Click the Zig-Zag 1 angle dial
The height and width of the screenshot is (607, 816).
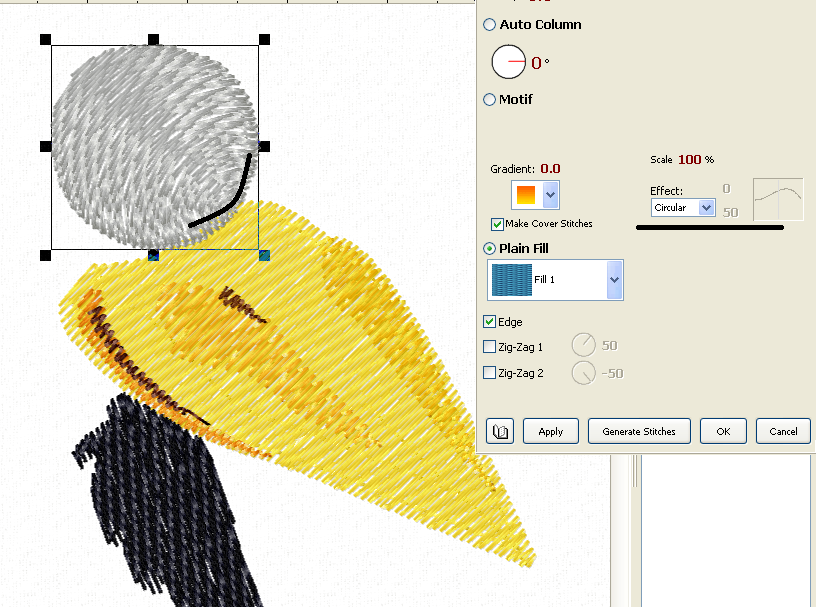[x=583, y=346]
